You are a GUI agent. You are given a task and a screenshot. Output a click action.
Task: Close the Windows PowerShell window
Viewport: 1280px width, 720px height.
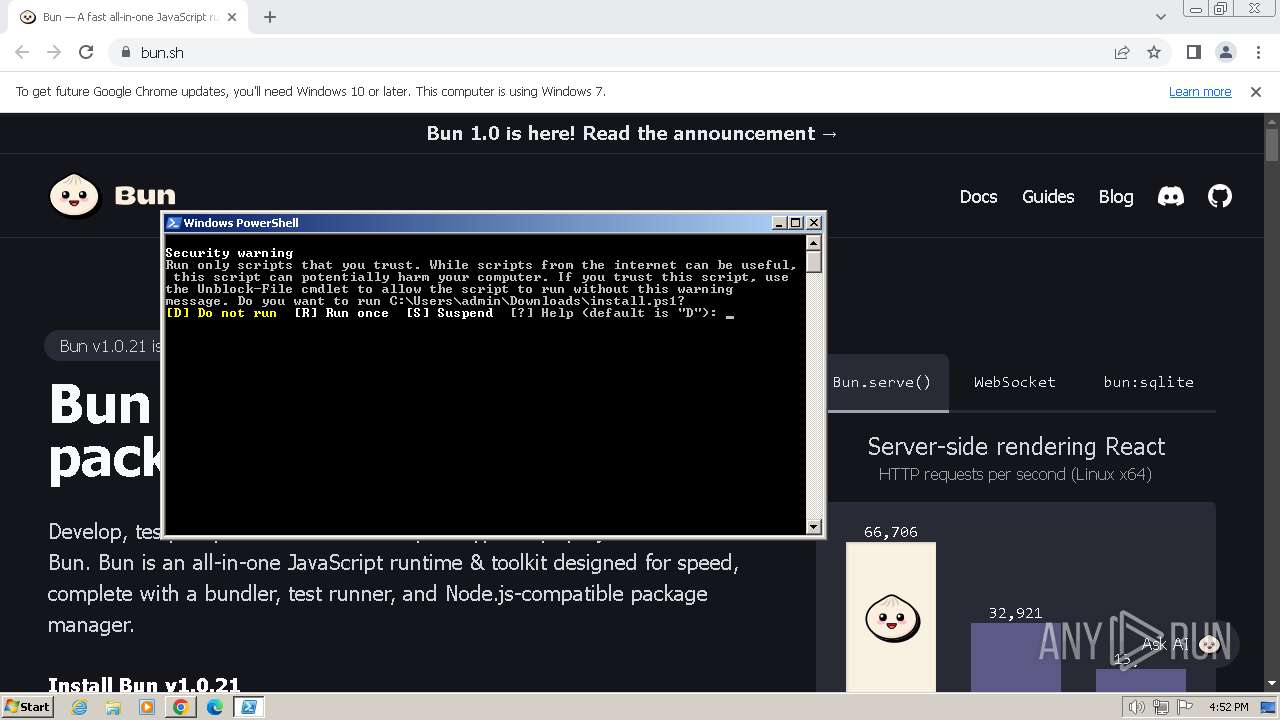(813, 223)
